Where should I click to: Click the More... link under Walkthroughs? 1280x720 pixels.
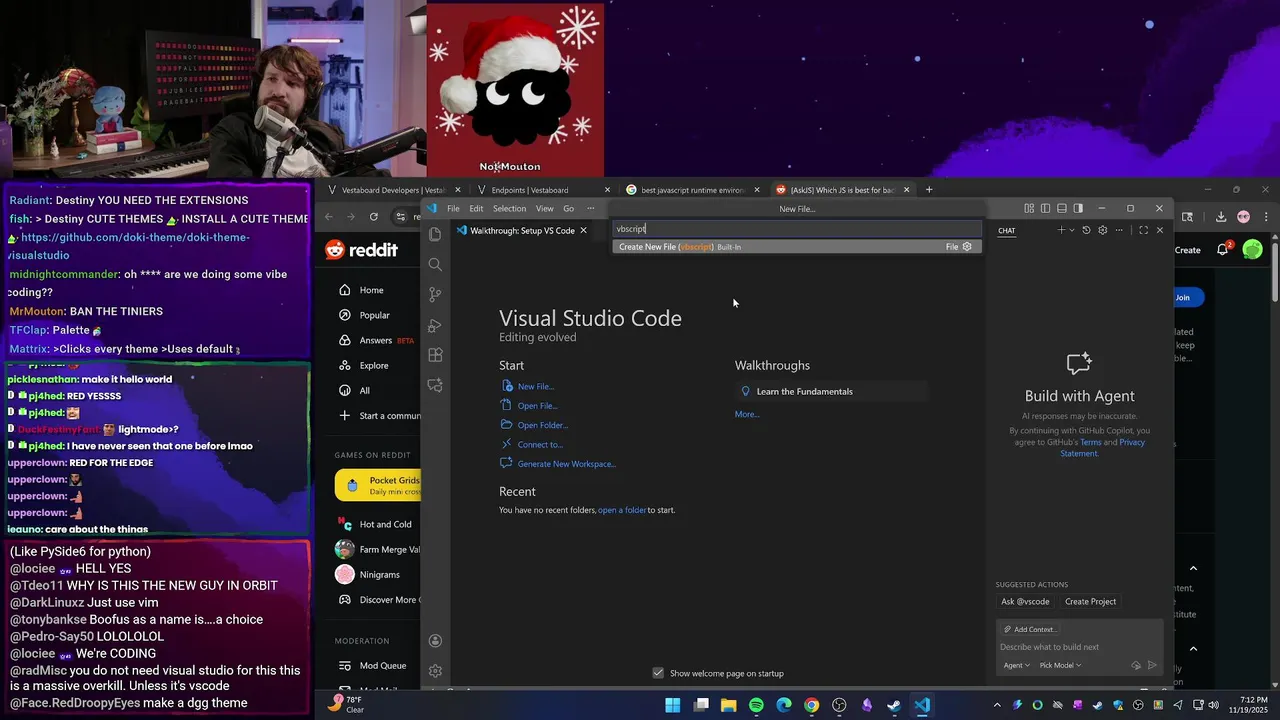click(747, 414)
